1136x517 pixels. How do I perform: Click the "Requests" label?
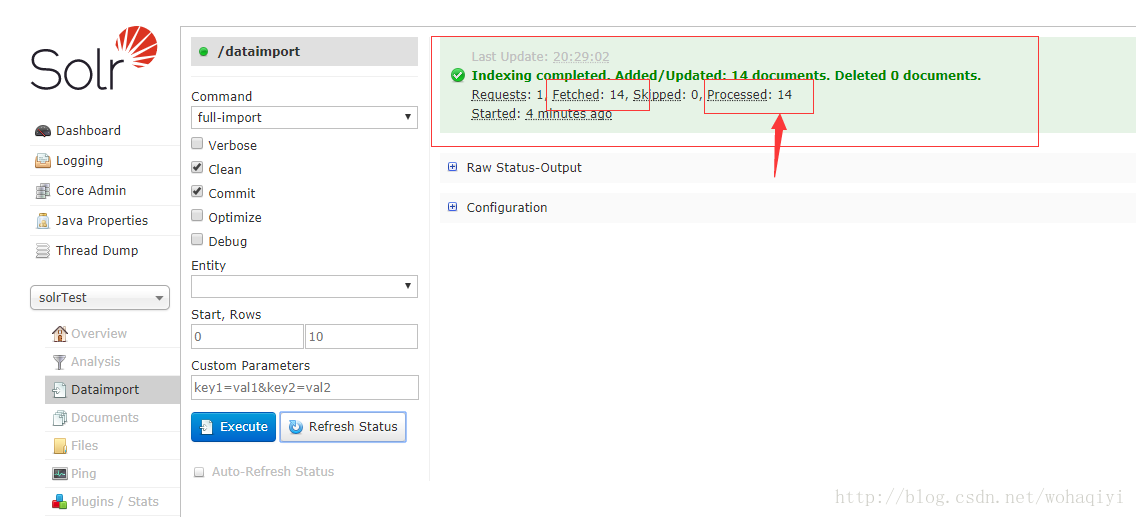tap(498, 94)
